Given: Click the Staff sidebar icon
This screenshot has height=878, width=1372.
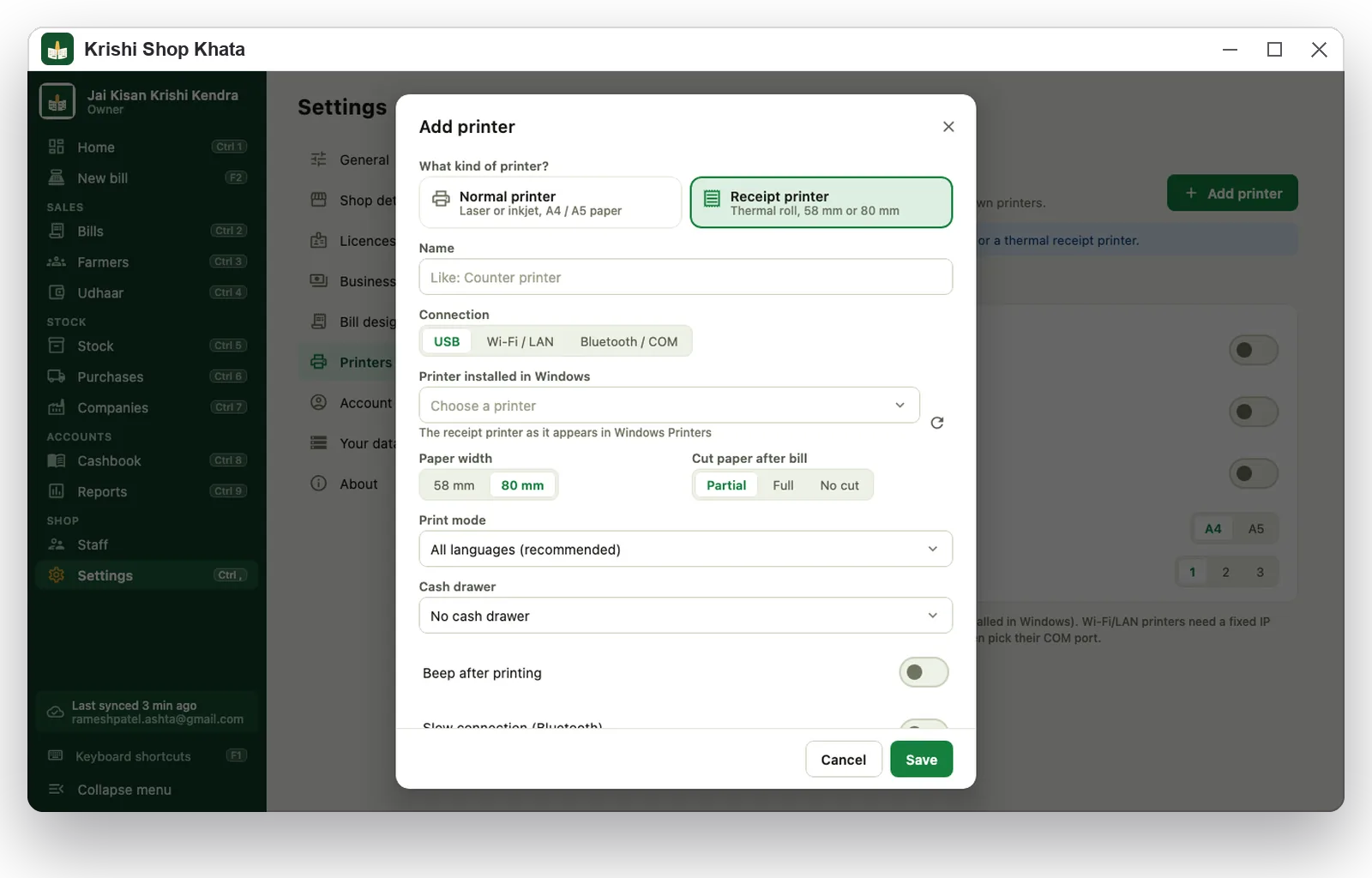Looking at the screenshot, I should point(57,544).
